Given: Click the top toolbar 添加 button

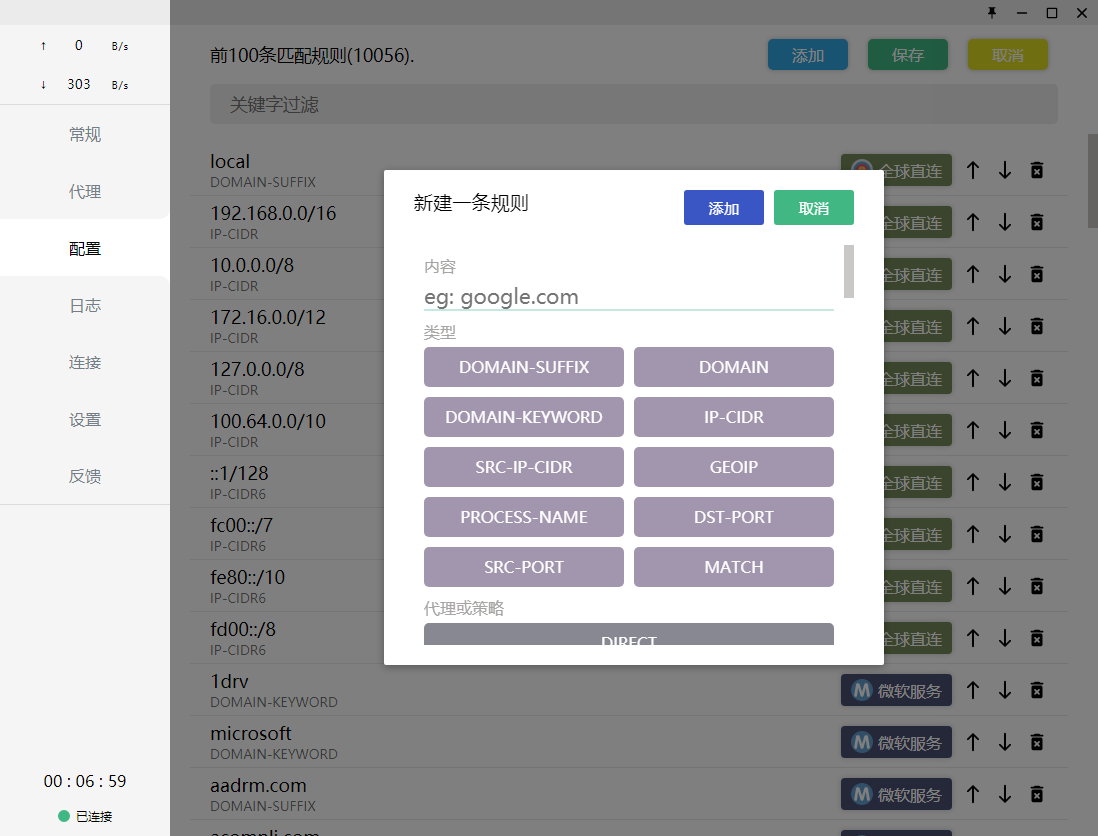Looking at the screenshot, I should click(x=807, y=55).
